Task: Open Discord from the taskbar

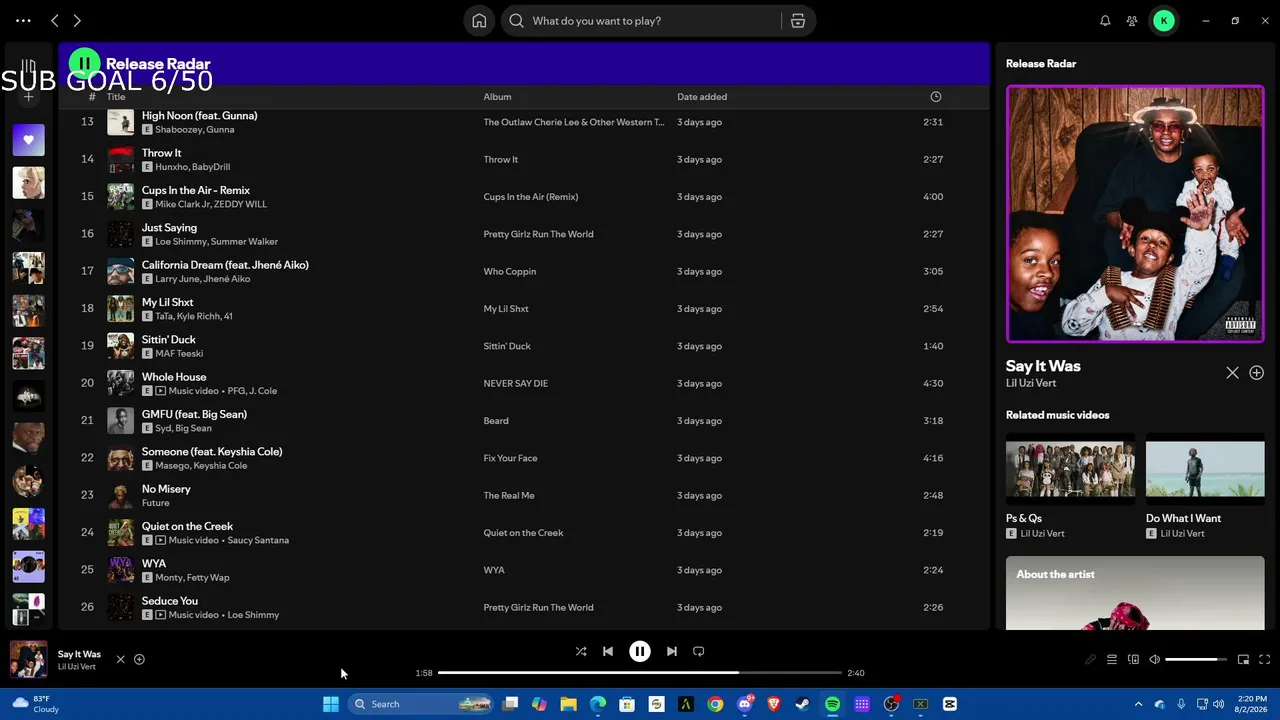Action: point(744,704)
